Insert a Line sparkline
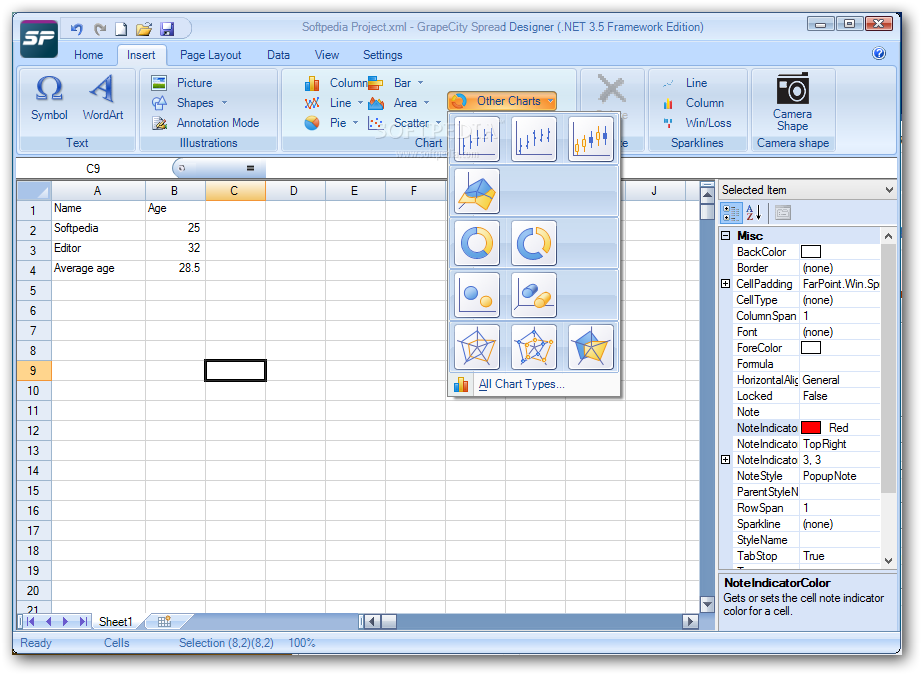This screenshot has width=922, height=675. pyautogui.click(x=686, y=83)
